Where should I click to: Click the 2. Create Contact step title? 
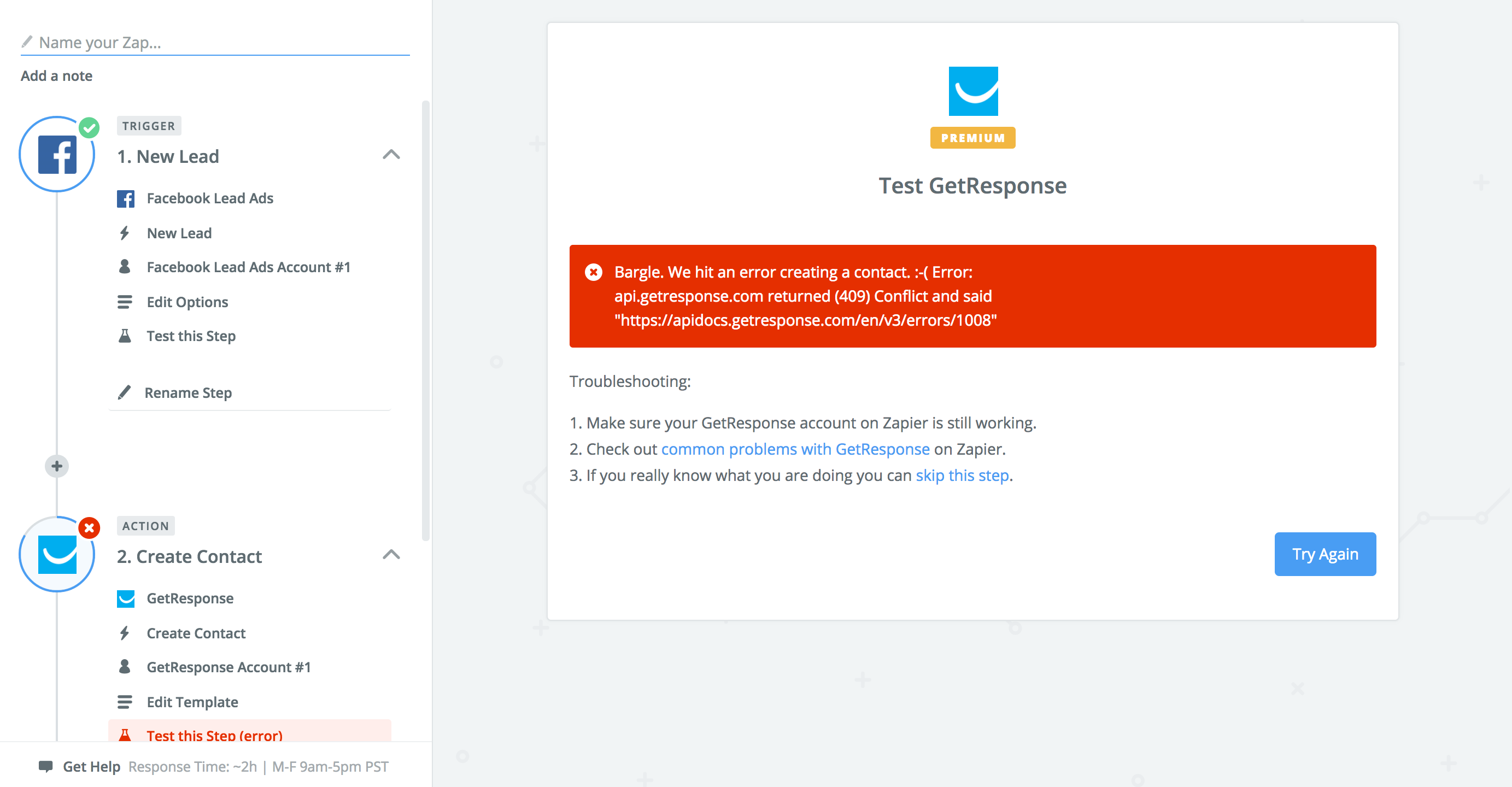[189, 557]
